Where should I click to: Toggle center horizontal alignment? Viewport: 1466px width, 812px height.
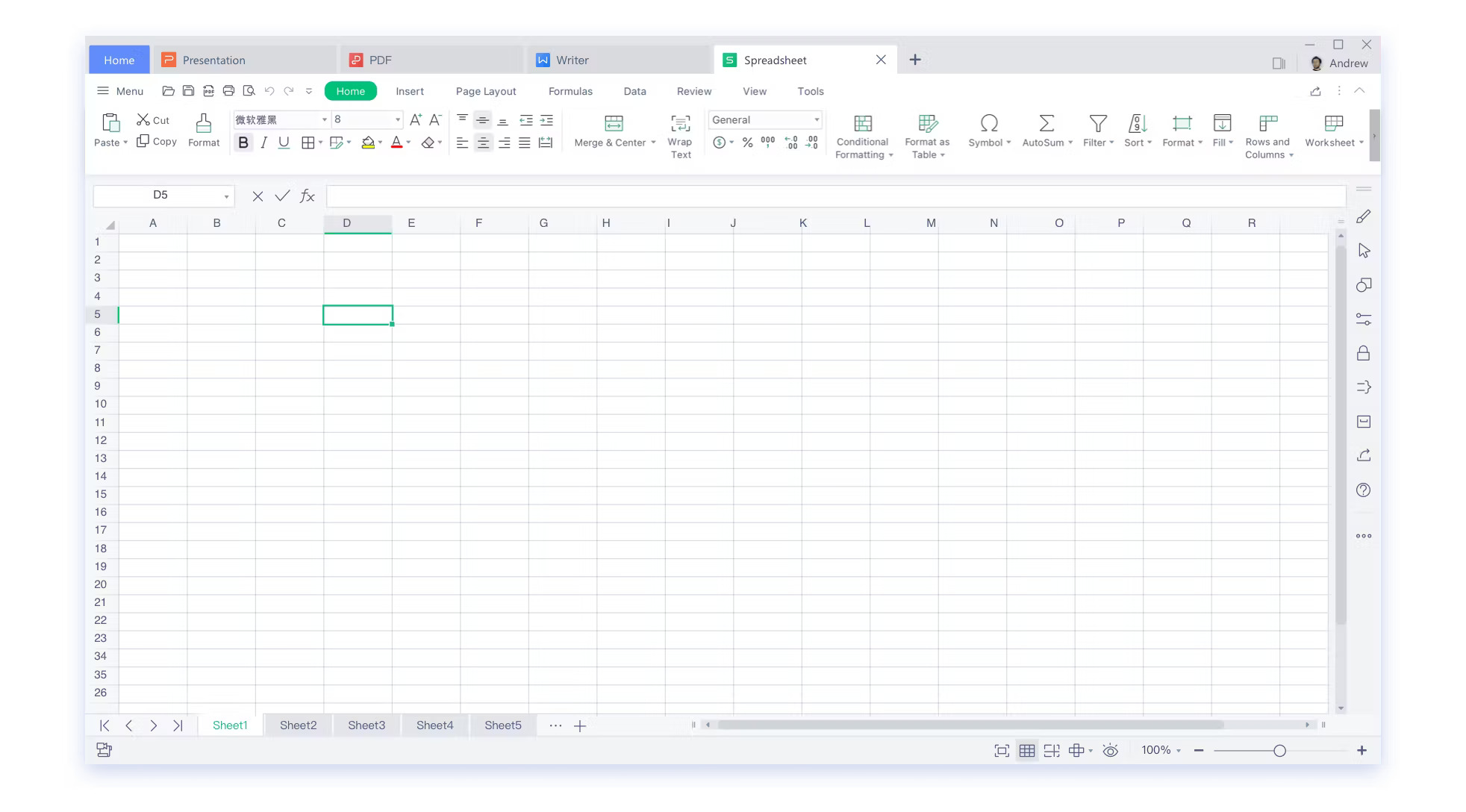pyautogui.click(x=483, y=143)
